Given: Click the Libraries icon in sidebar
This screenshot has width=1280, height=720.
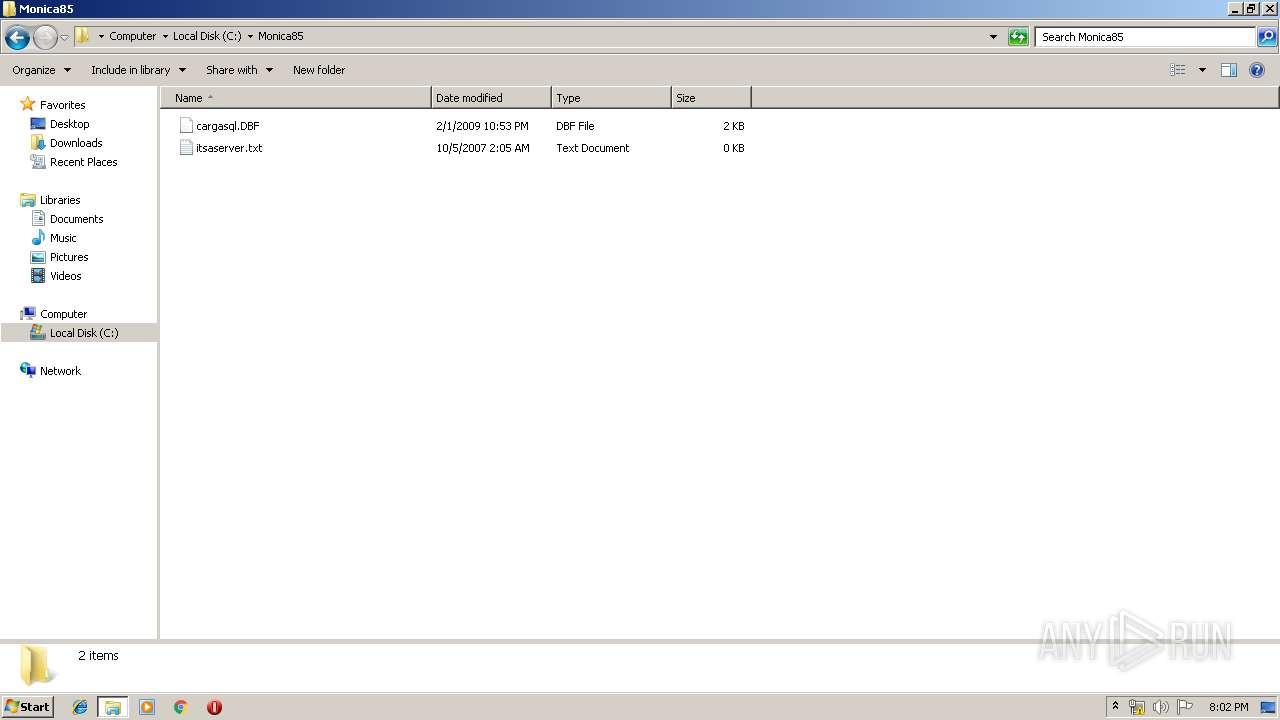Looking at the screenshot, I should (28, 200).
